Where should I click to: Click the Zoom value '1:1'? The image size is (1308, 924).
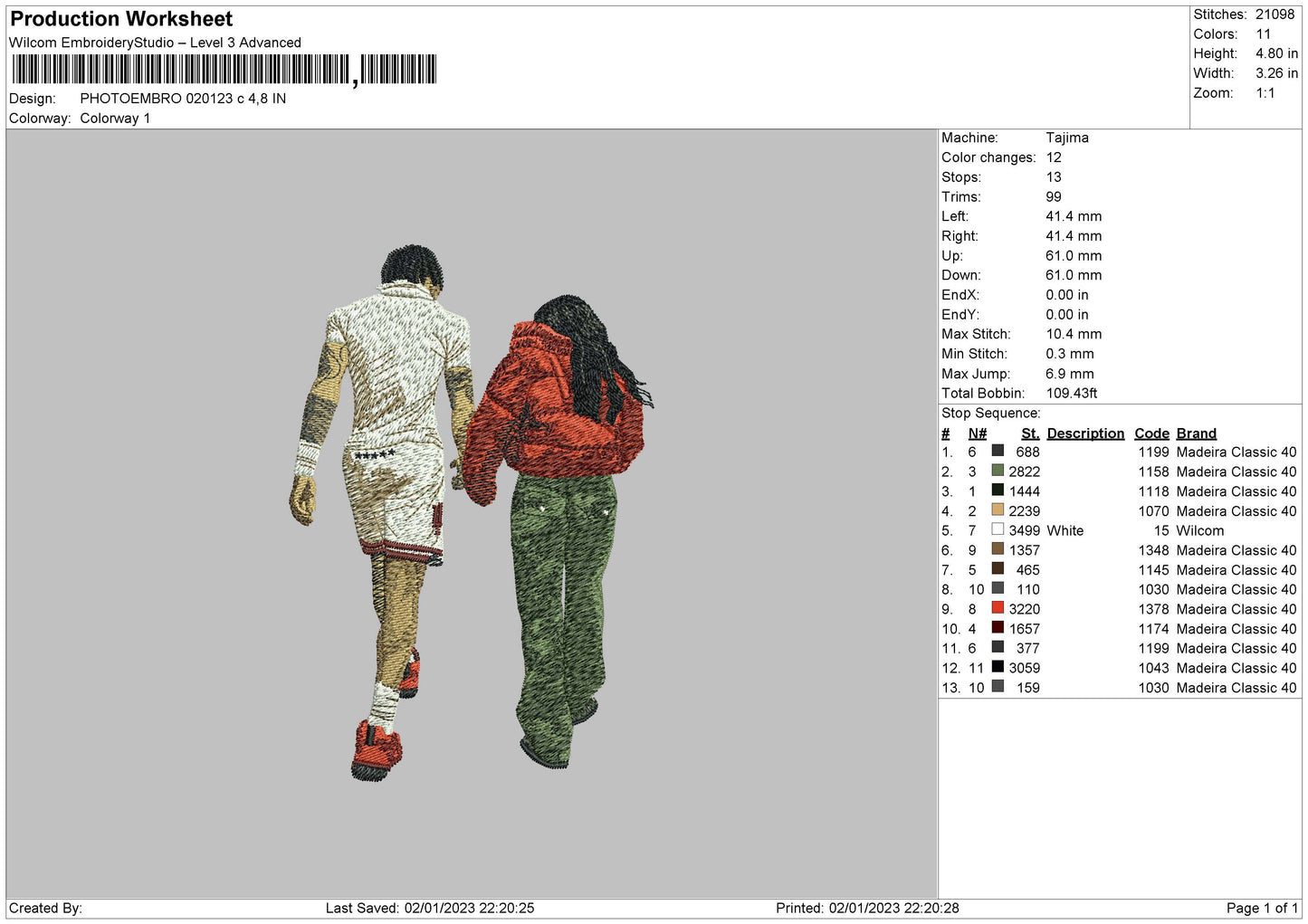[x=1265, y=93]
